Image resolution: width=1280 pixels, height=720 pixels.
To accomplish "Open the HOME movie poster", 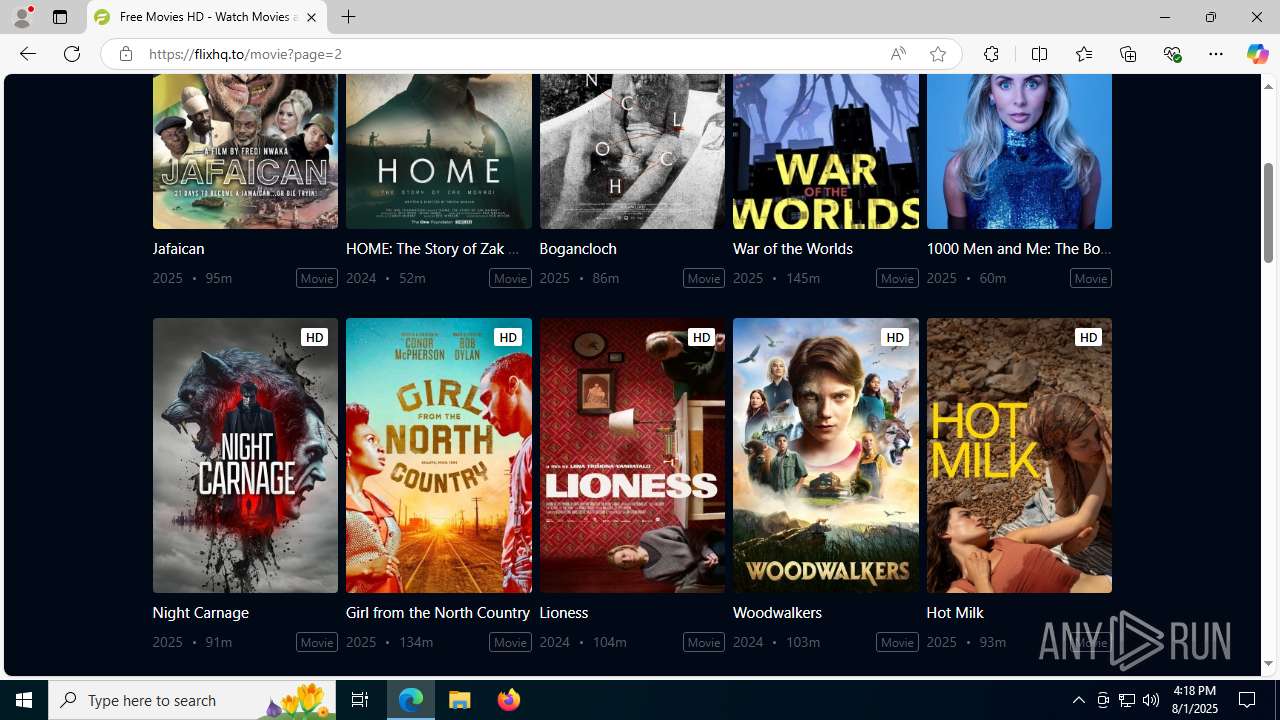I will (x=439, y=151).
